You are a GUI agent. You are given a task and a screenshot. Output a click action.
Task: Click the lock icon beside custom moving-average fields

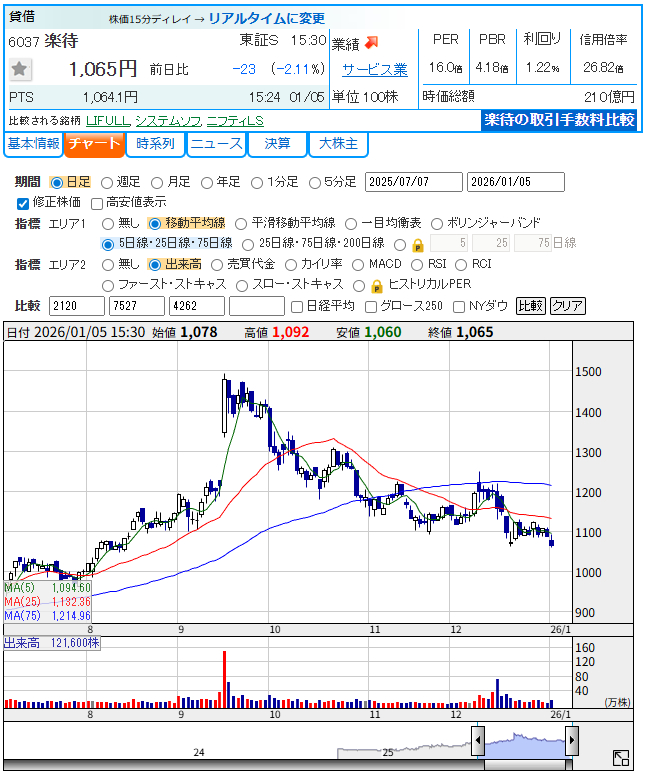[417, 244]
